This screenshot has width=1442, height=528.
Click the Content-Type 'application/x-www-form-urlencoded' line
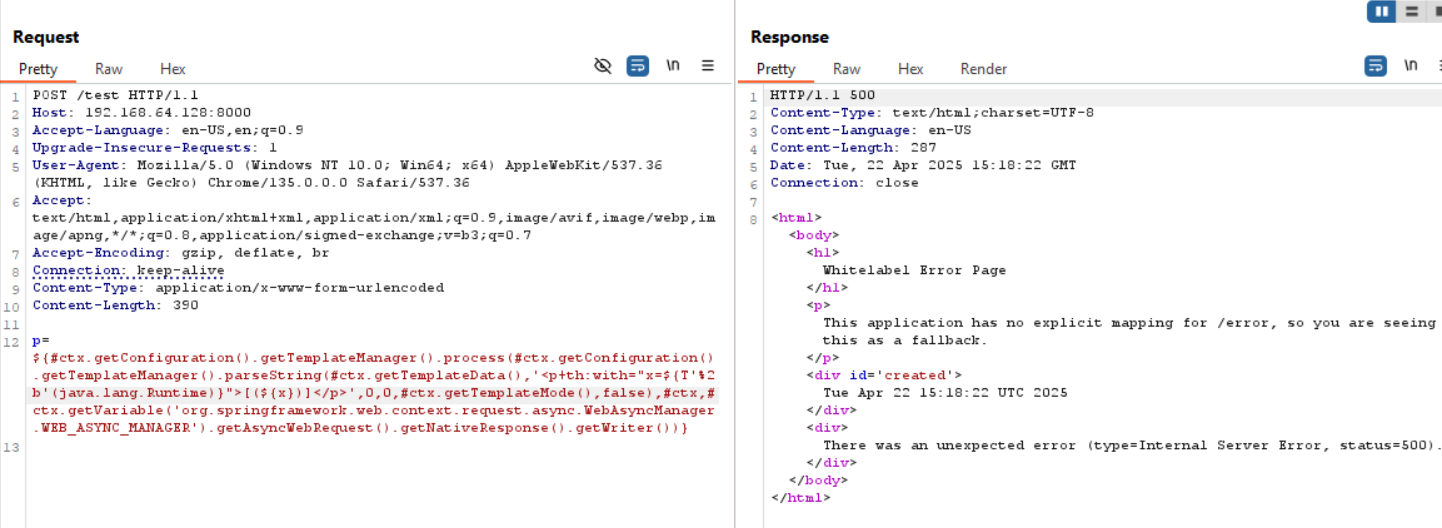[238, 288]
